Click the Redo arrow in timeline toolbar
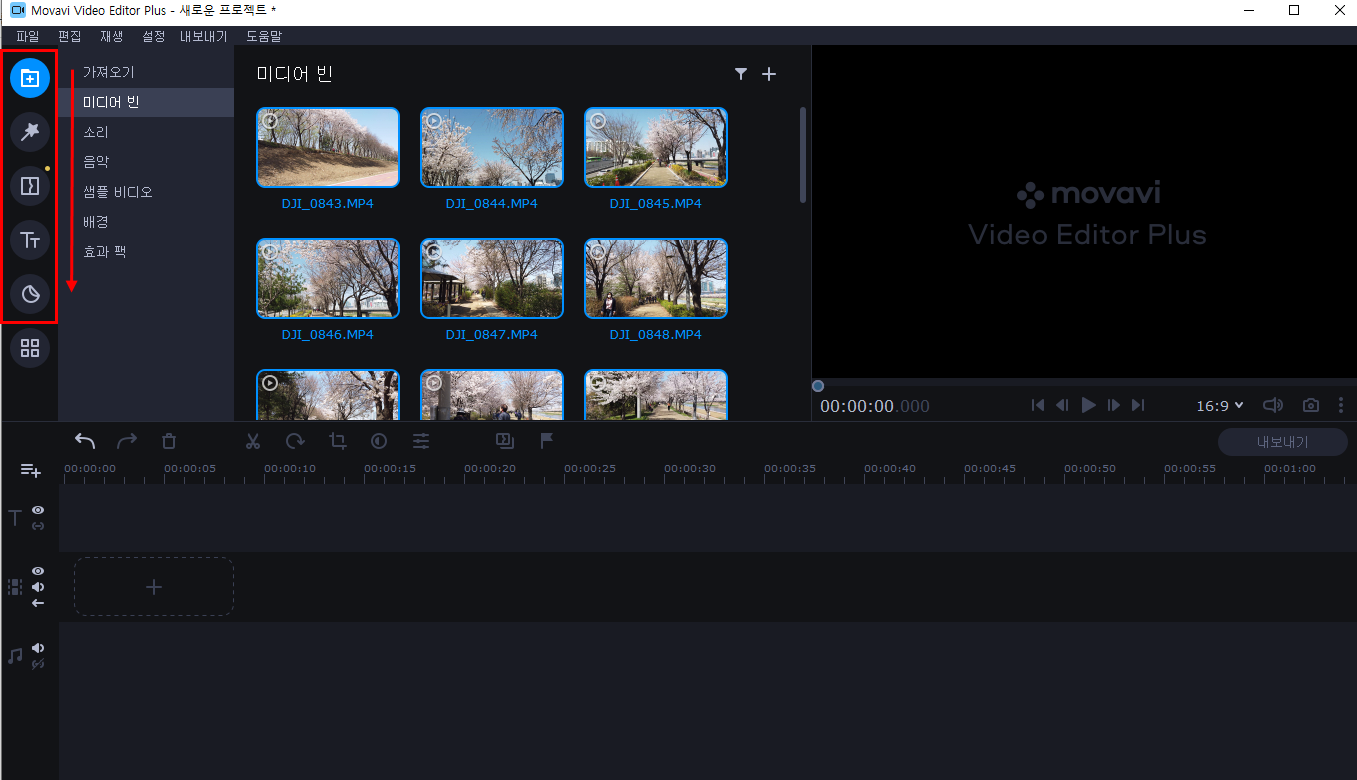The width and height of the screenshot is (1357, 780). pyautogui.click(x=127, y=441)
